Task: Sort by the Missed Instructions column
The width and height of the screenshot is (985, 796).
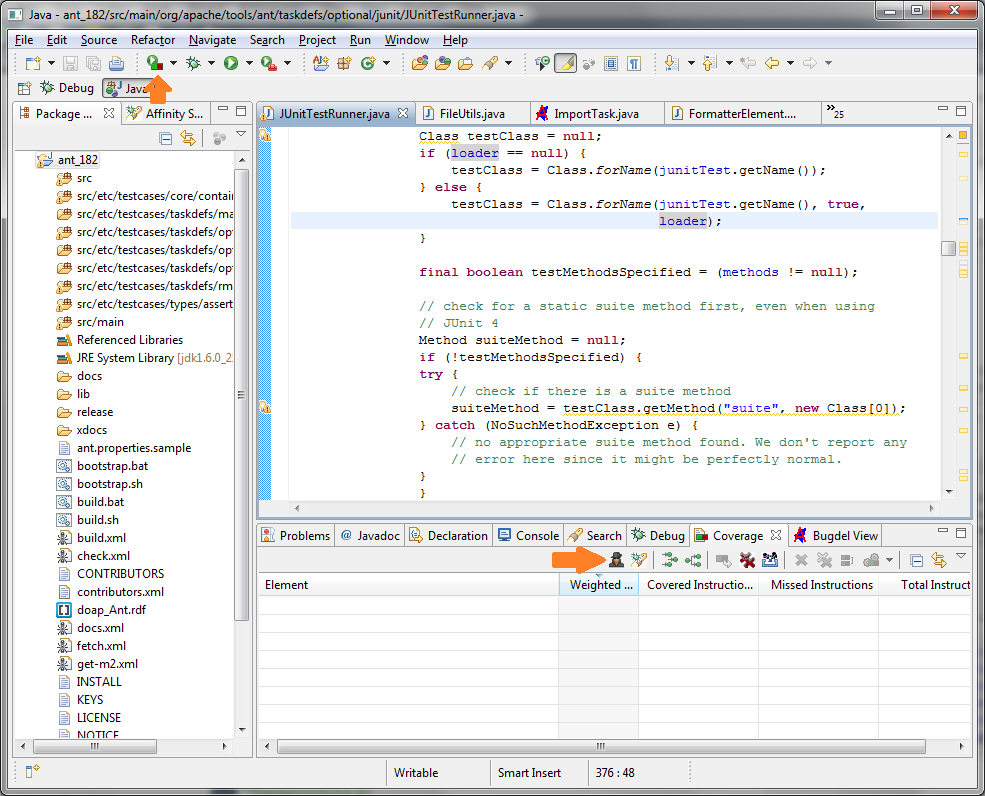Action: (x=821, y=585)
